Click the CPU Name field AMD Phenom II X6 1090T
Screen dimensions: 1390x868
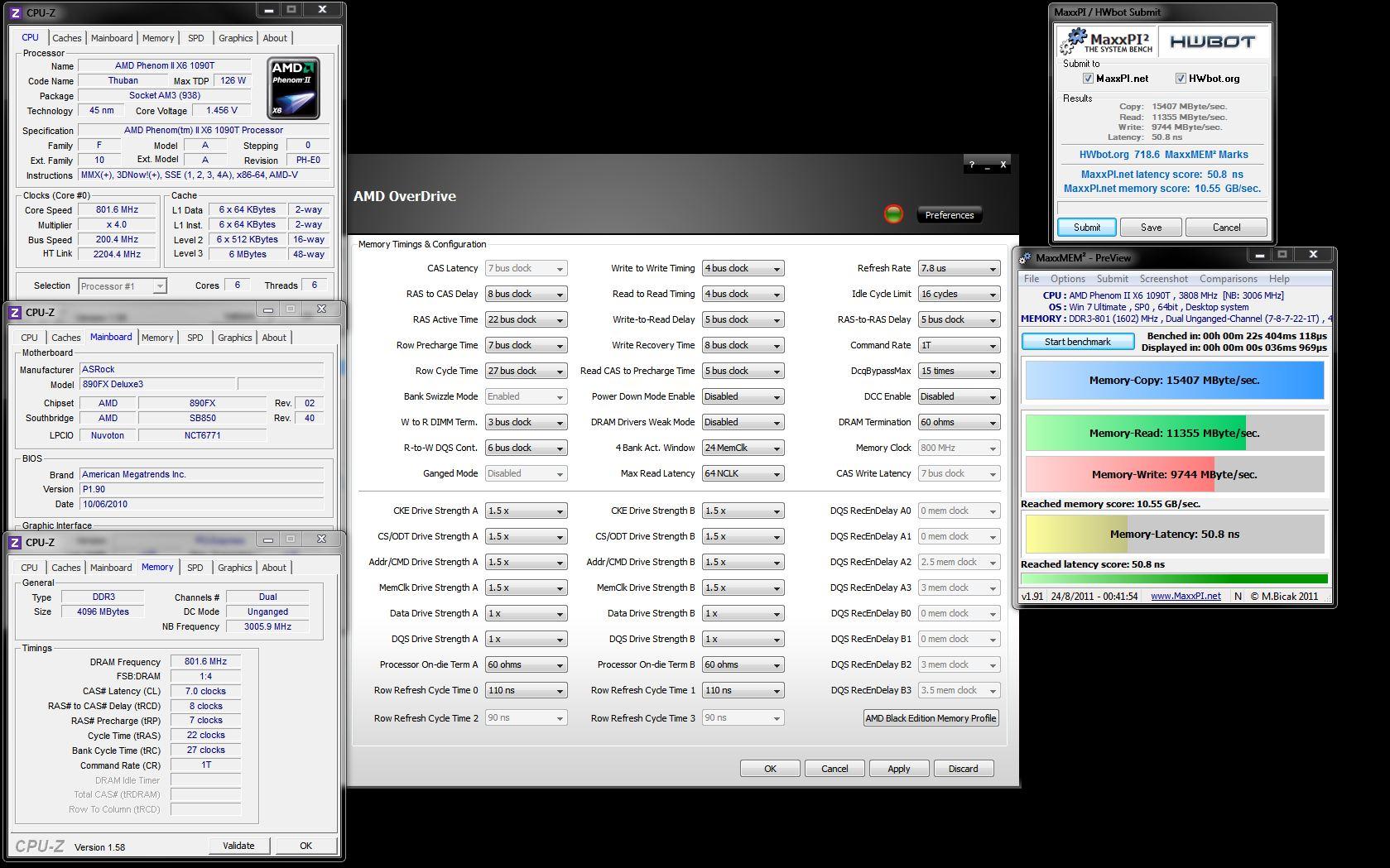(165, 65)
